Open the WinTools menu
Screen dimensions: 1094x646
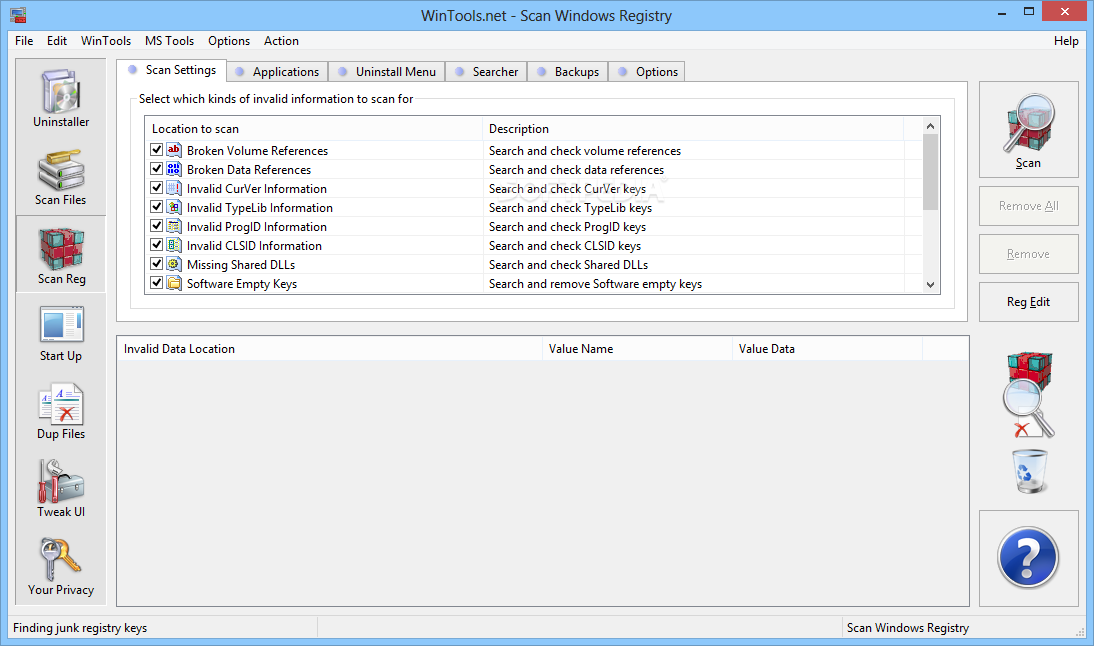pos(105,40)
